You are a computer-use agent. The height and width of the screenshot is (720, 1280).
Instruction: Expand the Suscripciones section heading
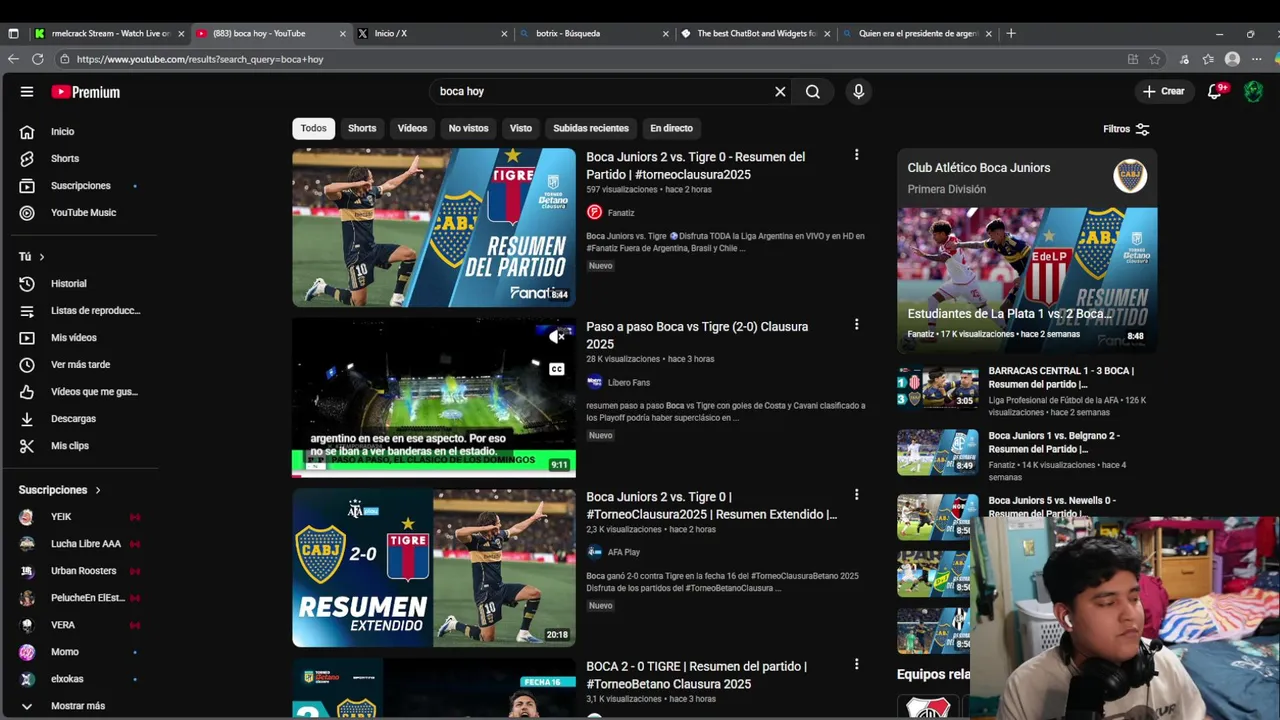(60, 490)
